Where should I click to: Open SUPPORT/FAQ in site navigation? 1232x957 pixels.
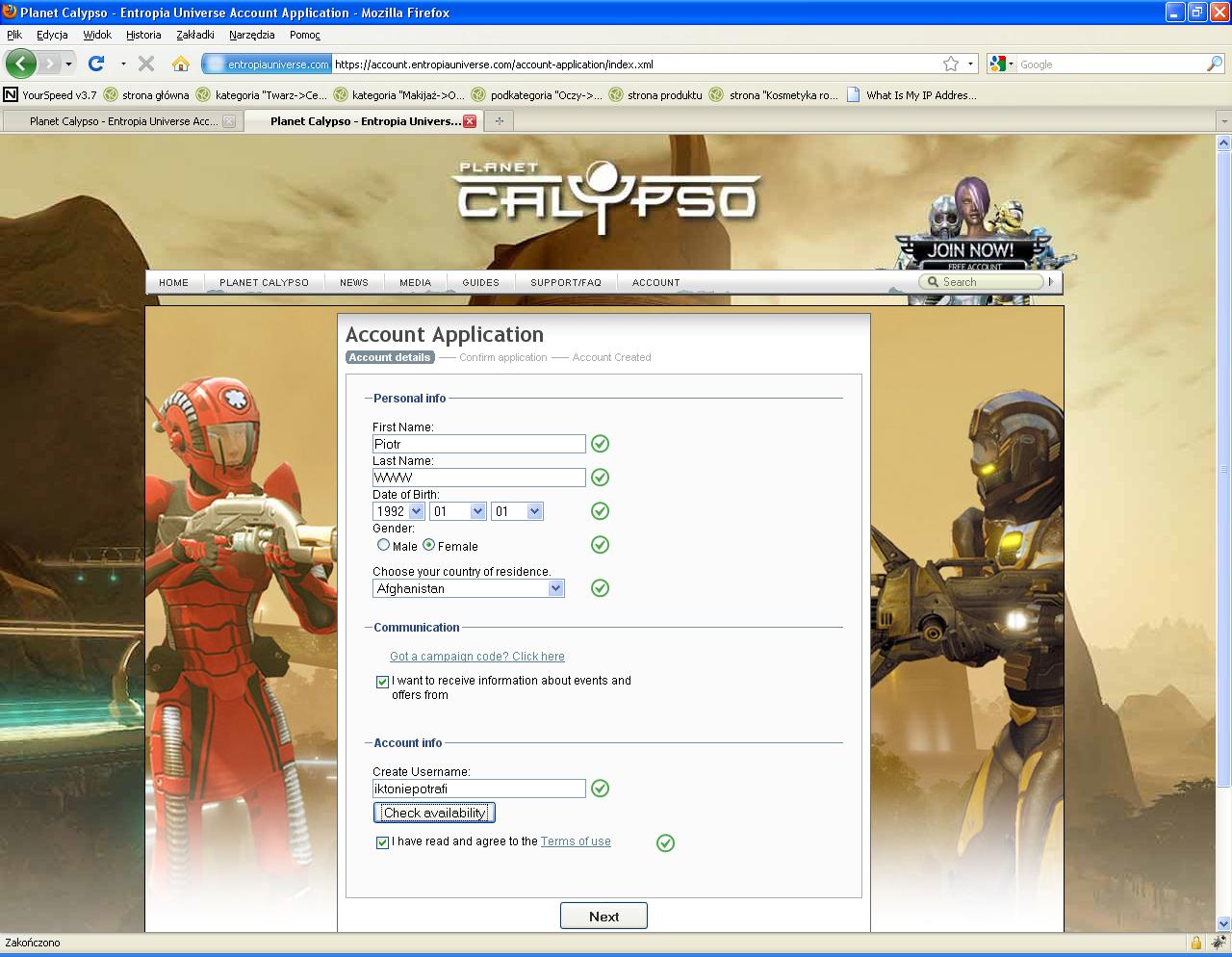click(x=566, y=282)
